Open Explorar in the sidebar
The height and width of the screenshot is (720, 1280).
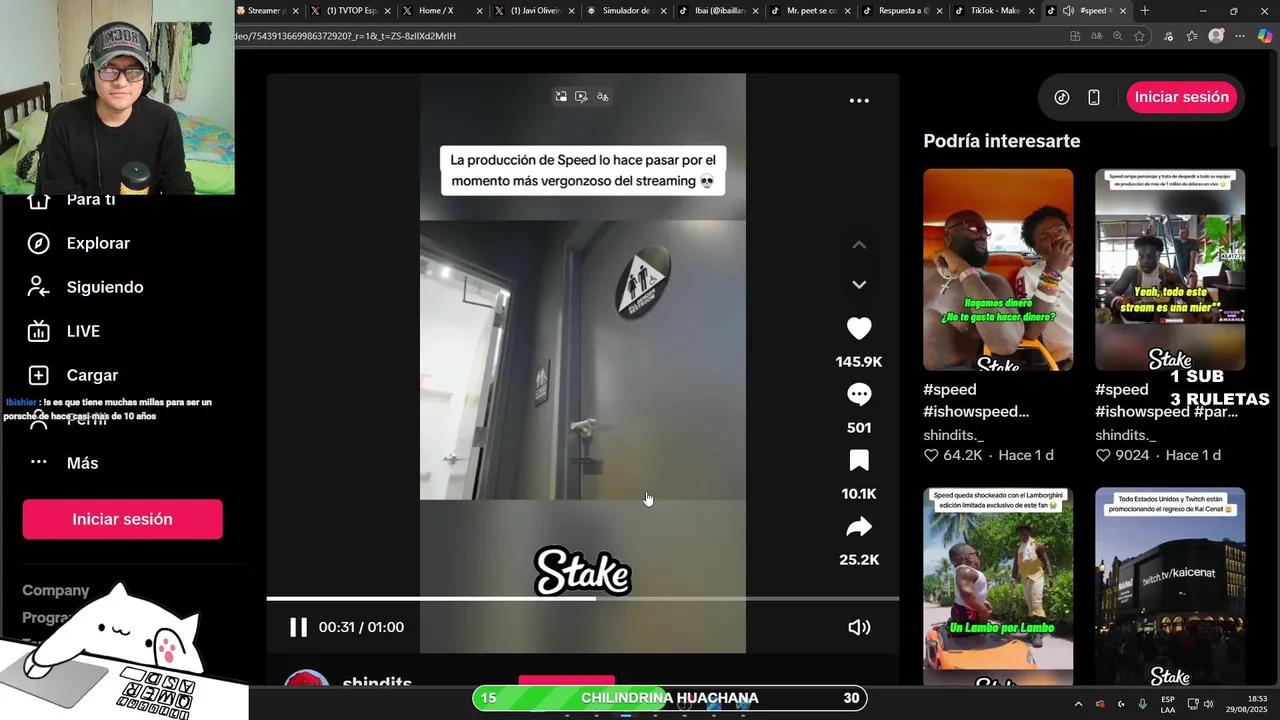coord(98,243)
